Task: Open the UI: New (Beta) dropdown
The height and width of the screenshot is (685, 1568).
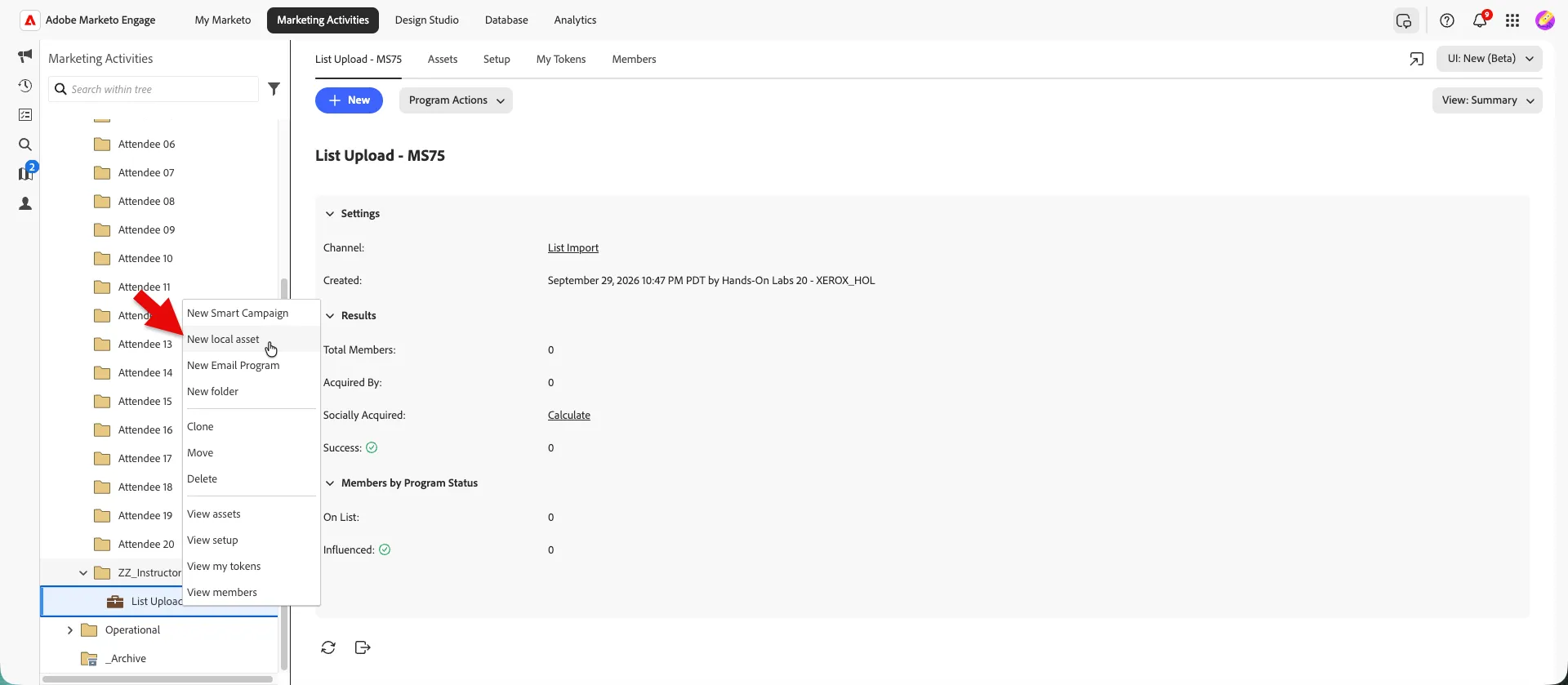Action: click(x=1490, y=59)
